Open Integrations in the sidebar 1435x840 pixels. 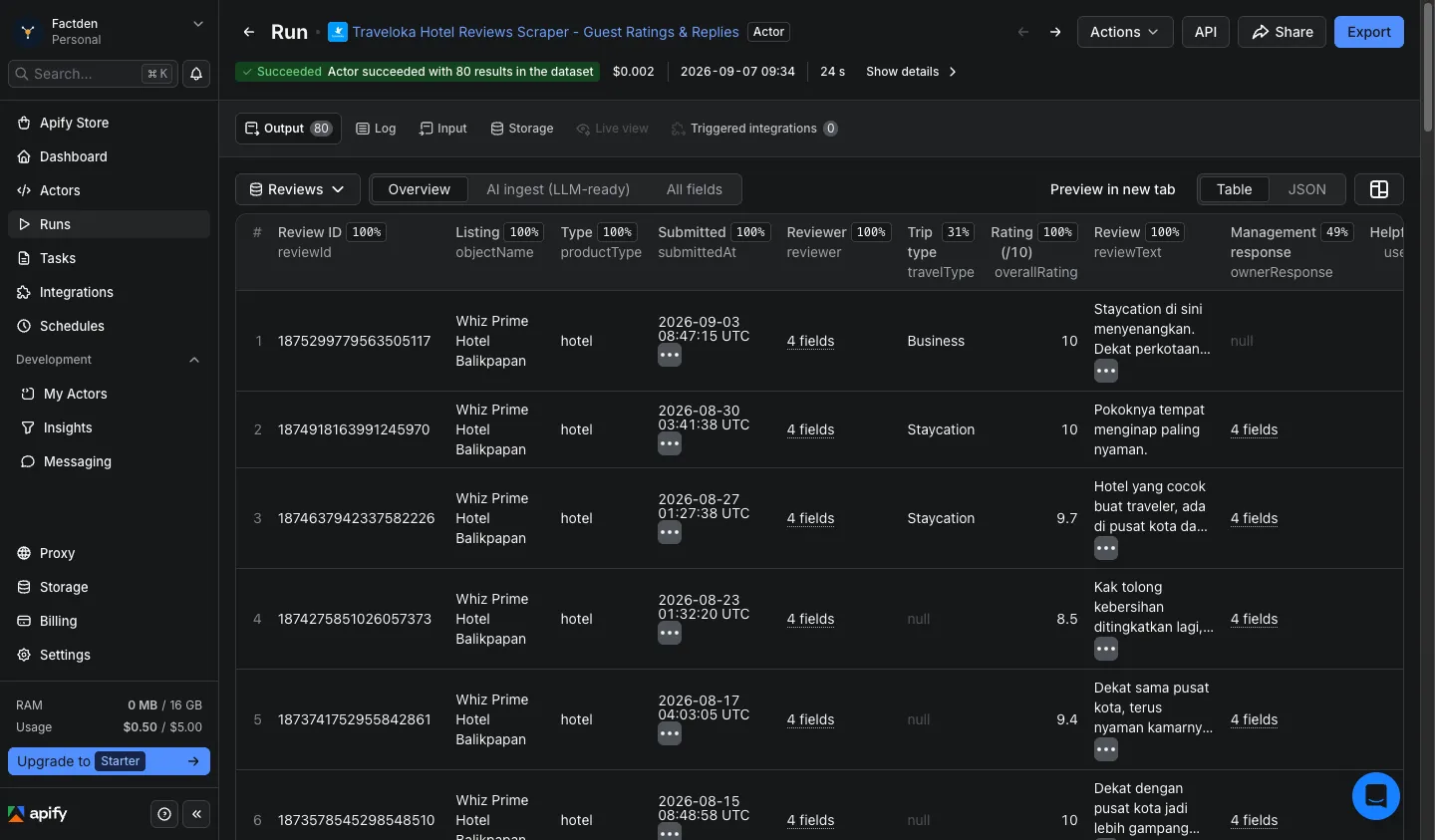pyautogui.click(x=109, y=292)
